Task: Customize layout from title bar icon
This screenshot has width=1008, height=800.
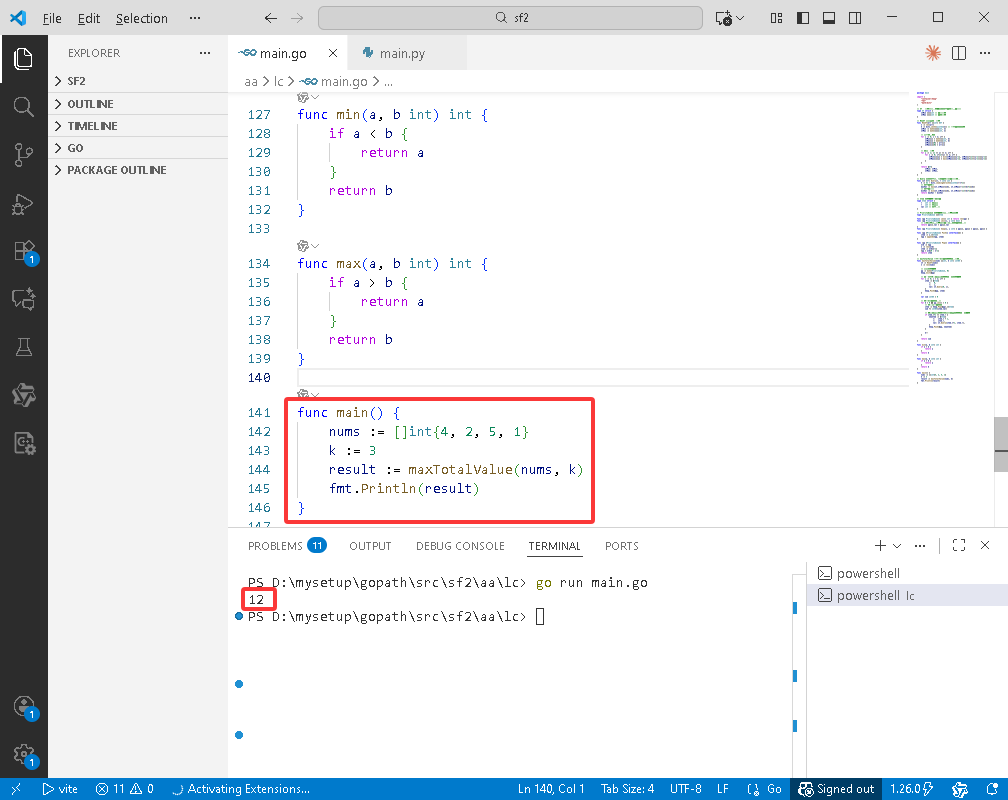Action: [x=777, y=18]
